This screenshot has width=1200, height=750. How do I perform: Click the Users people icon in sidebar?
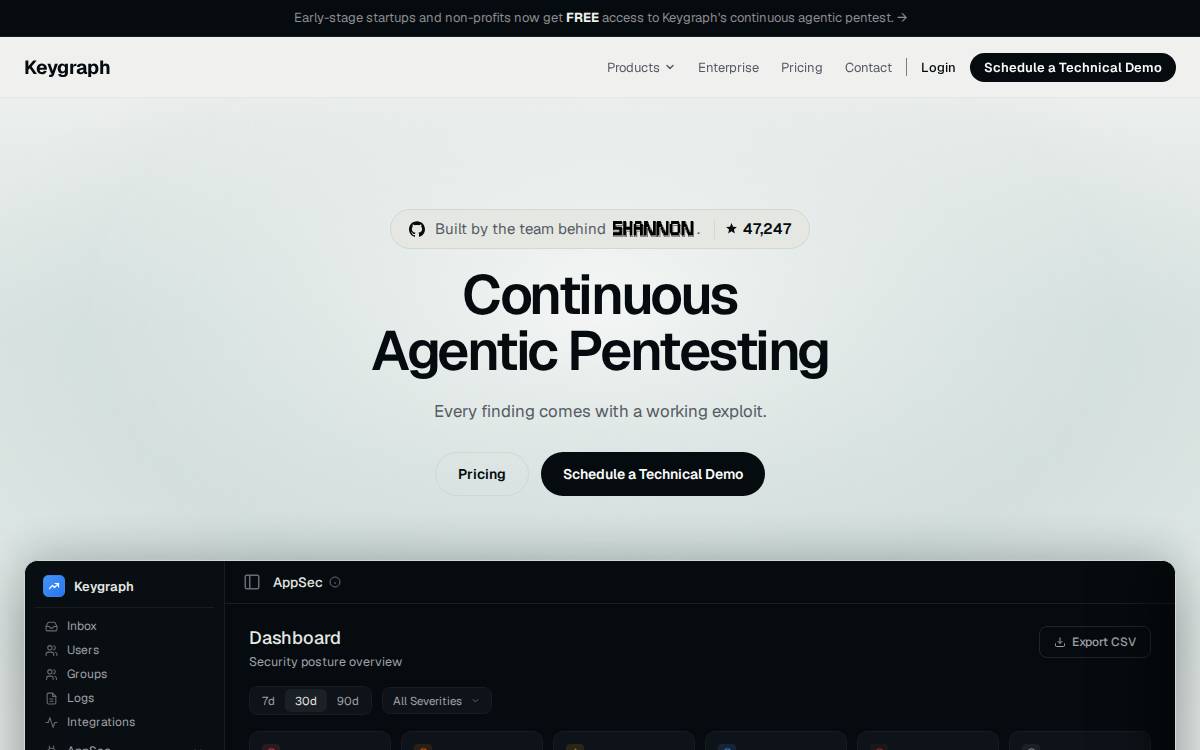[x=51, y=650]
